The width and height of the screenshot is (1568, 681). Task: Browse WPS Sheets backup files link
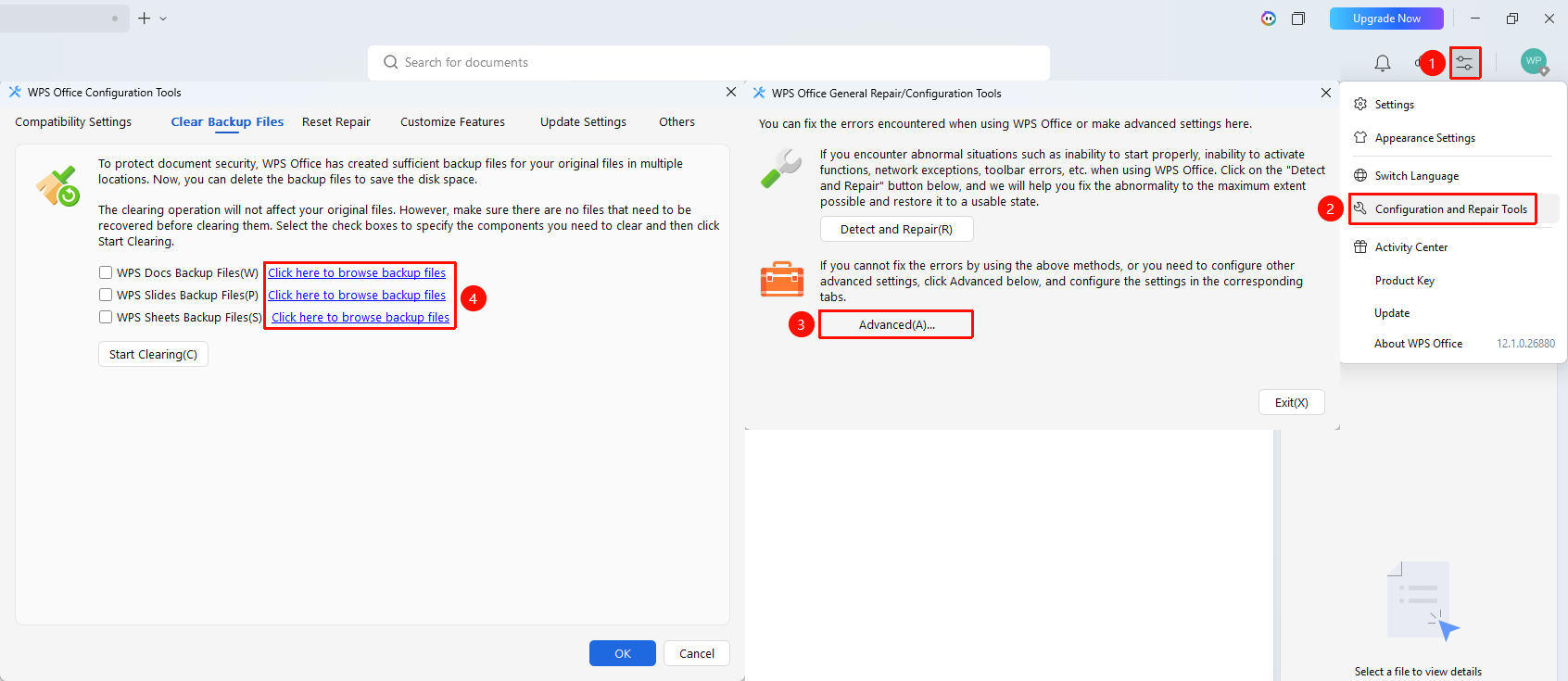click(x=360, y=317)
